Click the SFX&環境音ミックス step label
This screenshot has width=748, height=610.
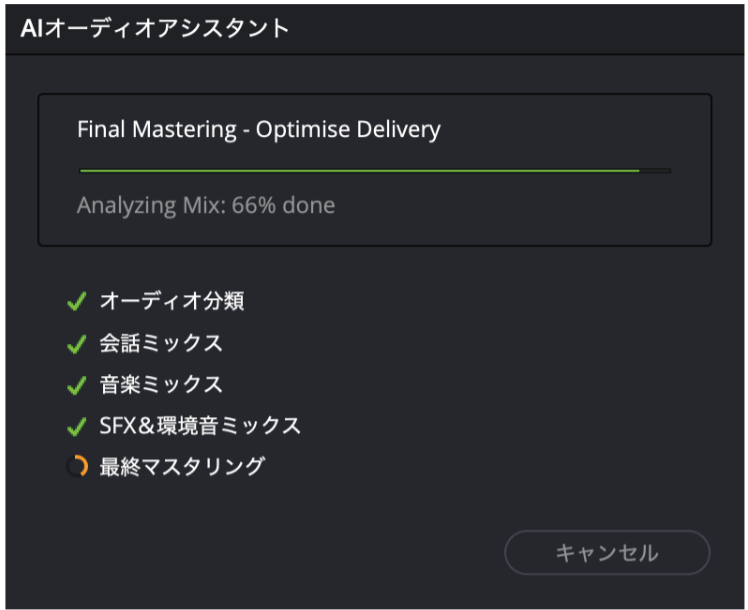pyautogui.click(x=200, y=426)
